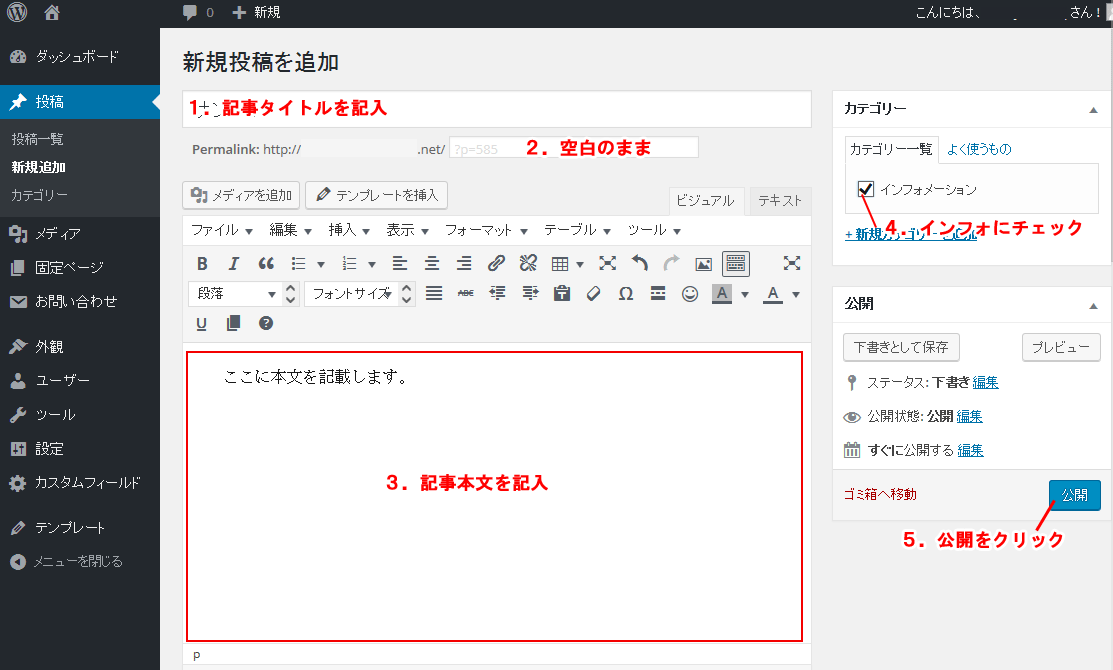Insert a blockquote
The height and width of the screenshot is (670, 1113).
click(266, 264)
